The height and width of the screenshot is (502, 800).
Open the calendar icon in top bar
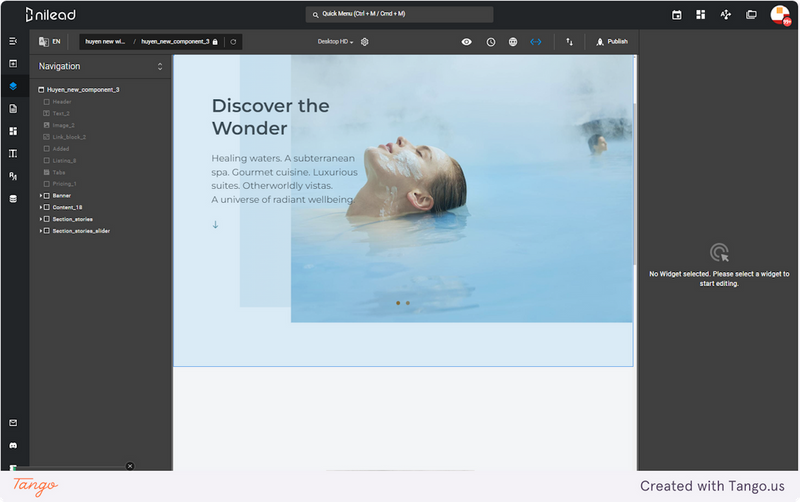coord(677,15)
